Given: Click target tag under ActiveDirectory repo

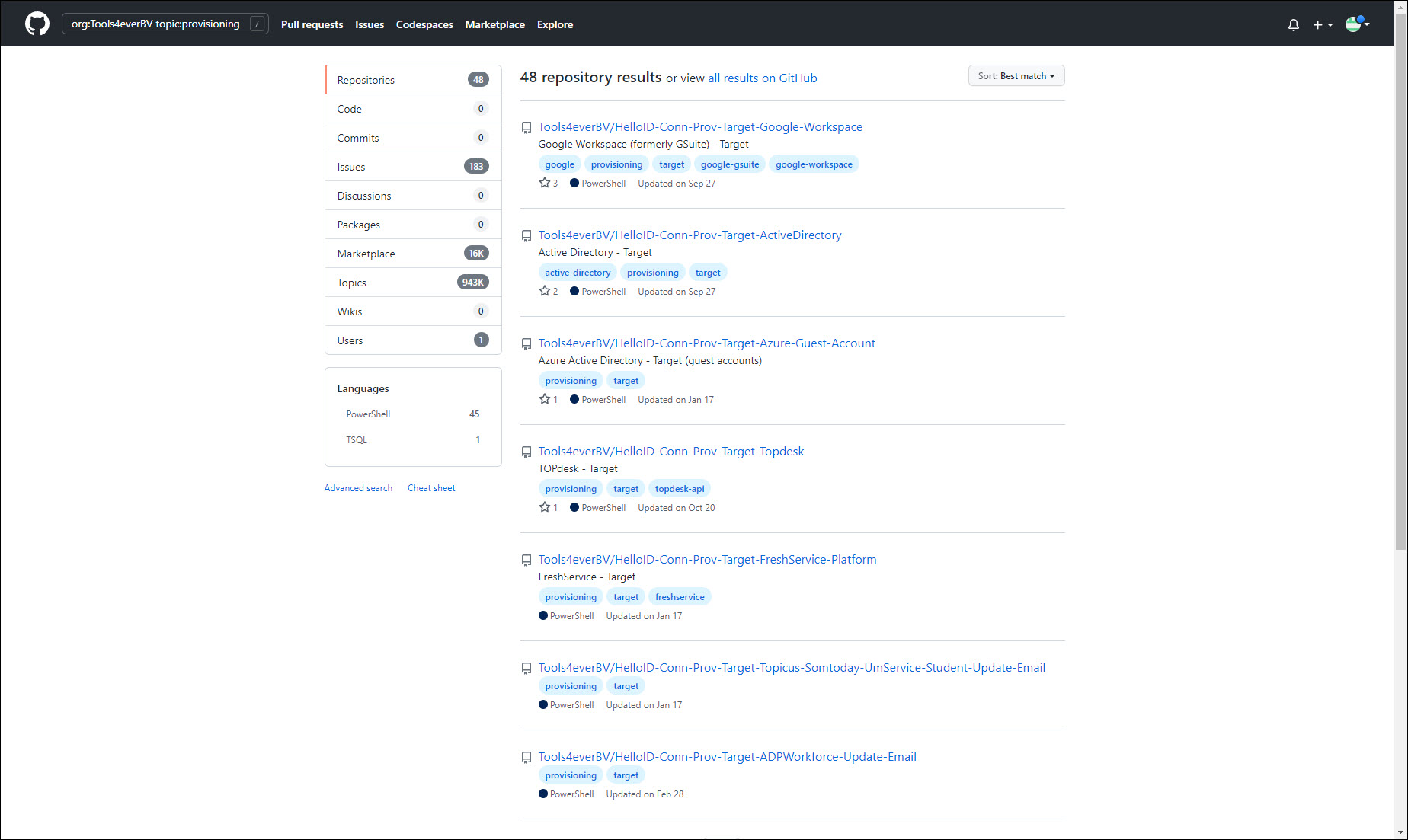Looking at the screenshot, I should (708, 273).
